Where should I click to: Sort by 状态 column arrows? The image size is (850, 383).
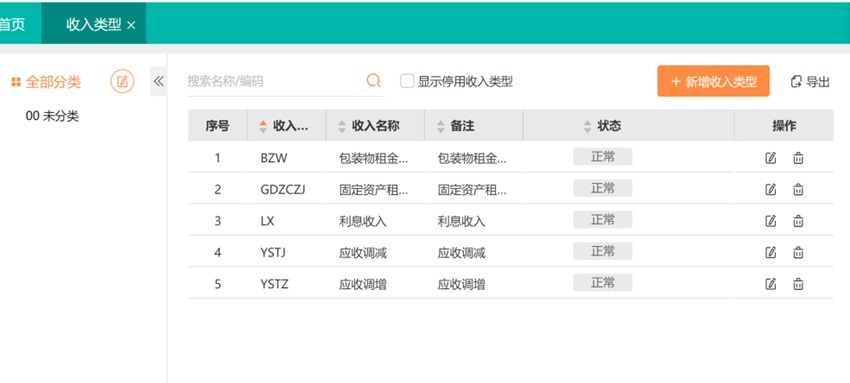click(x=587, y=126)
